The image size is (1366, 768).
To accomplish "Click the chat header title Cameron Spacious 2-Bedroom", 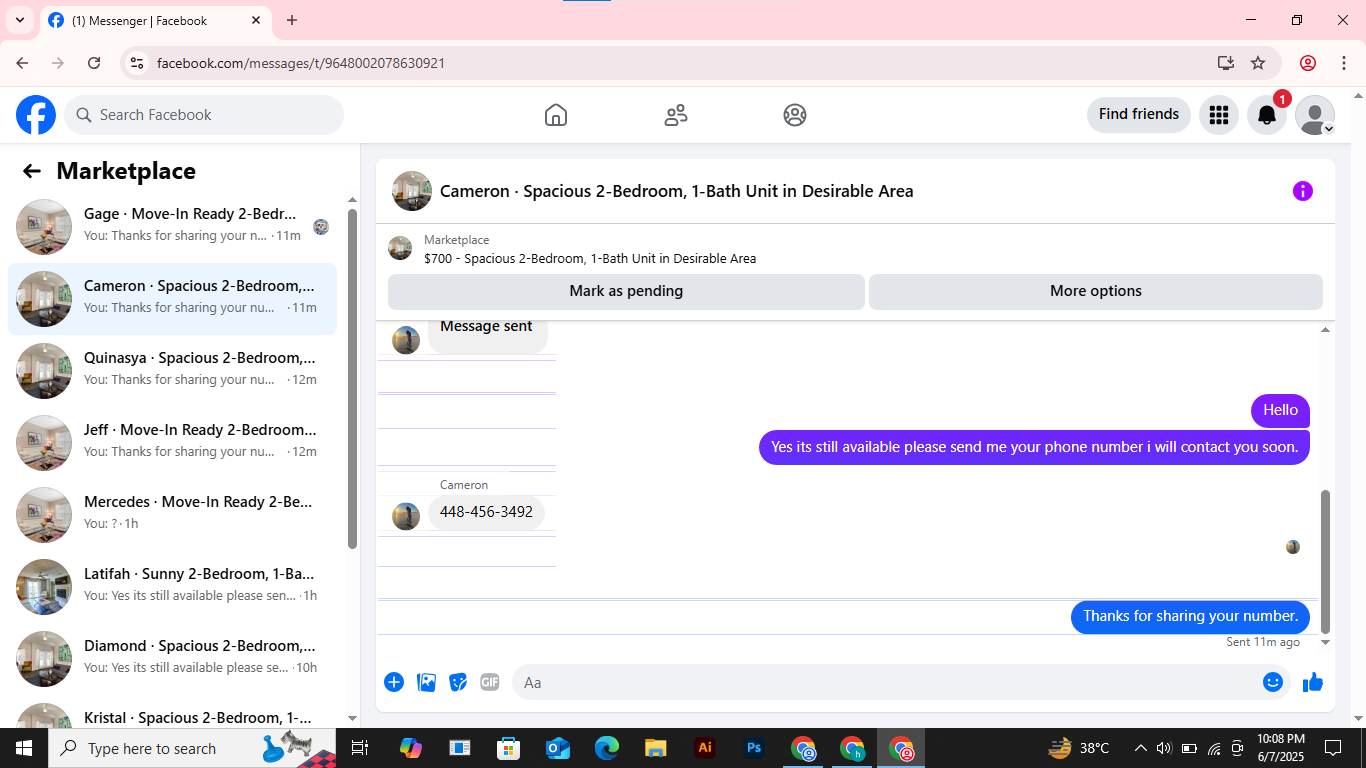I will tap(677, 191).
